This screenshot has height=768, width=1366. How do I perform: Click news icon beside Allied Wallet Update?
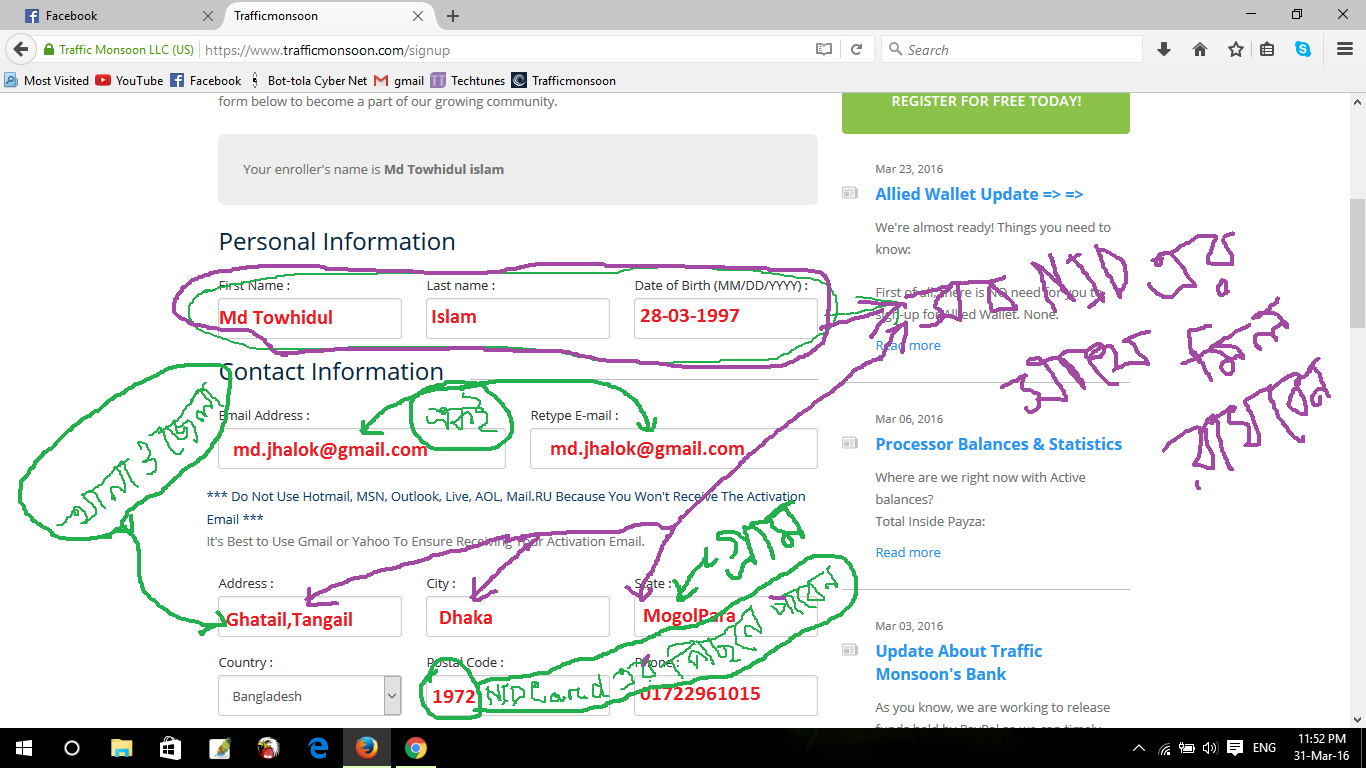click(849, 193)
